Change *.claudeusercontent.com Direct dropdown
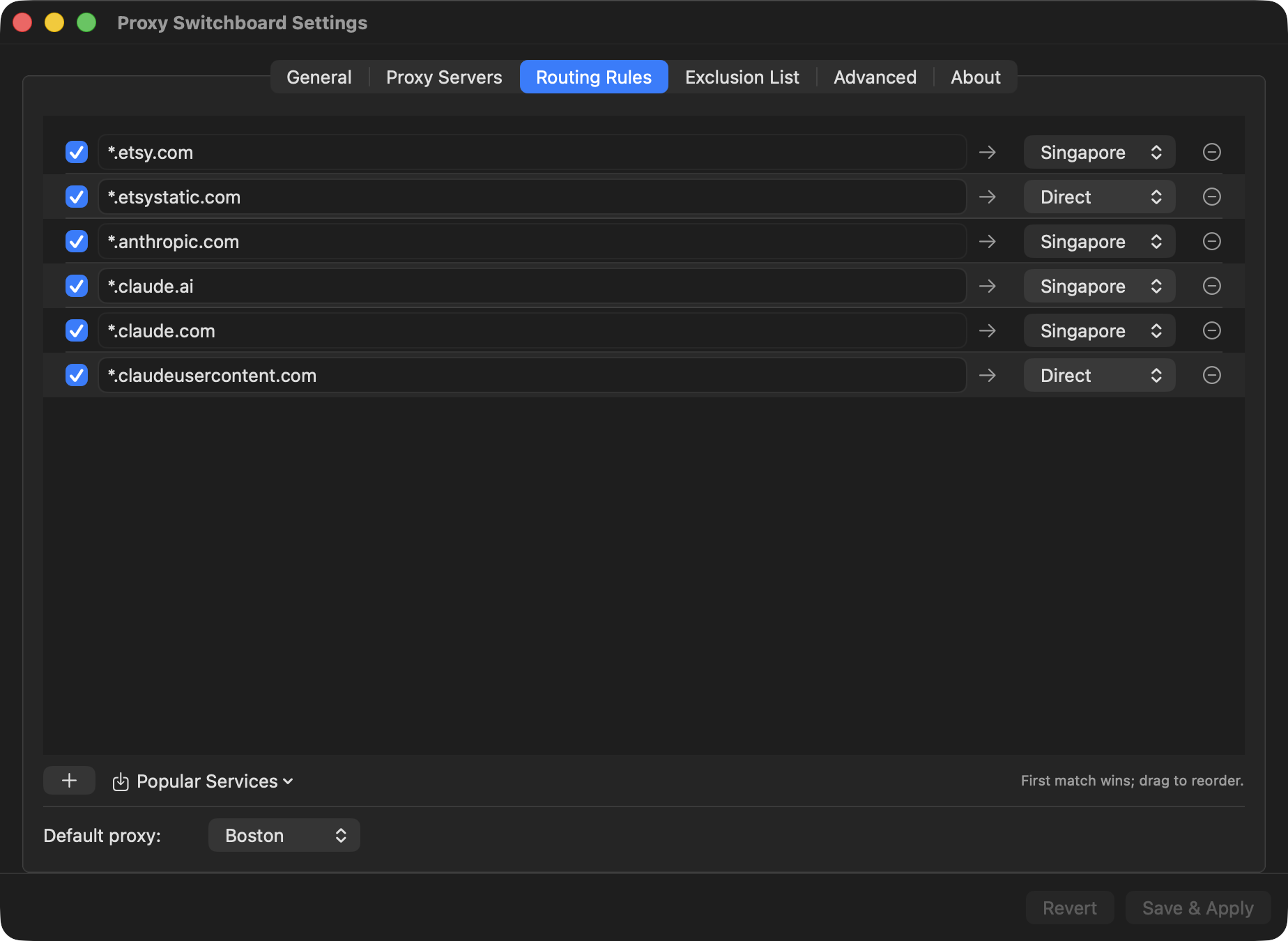1288x941 pixels. pyautogui.click(x=1099, y=375)
